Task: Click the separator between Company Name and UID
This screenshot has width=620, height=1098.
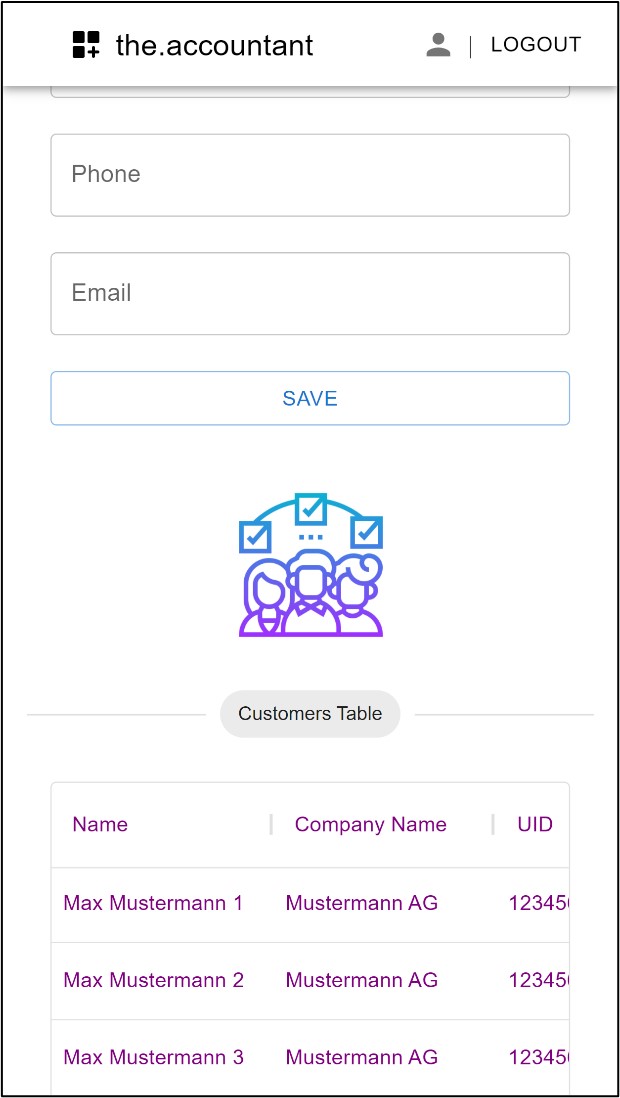Action: click(x=493, y=824)
